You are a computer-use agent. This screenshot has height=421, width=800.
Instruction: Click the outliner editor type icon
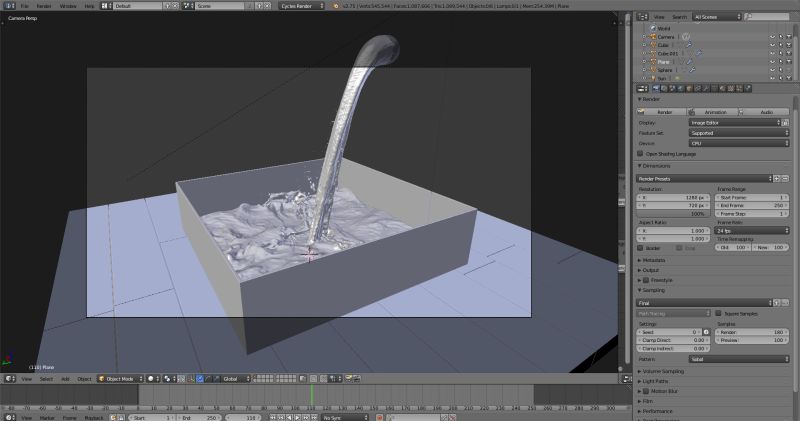[642, 17]
